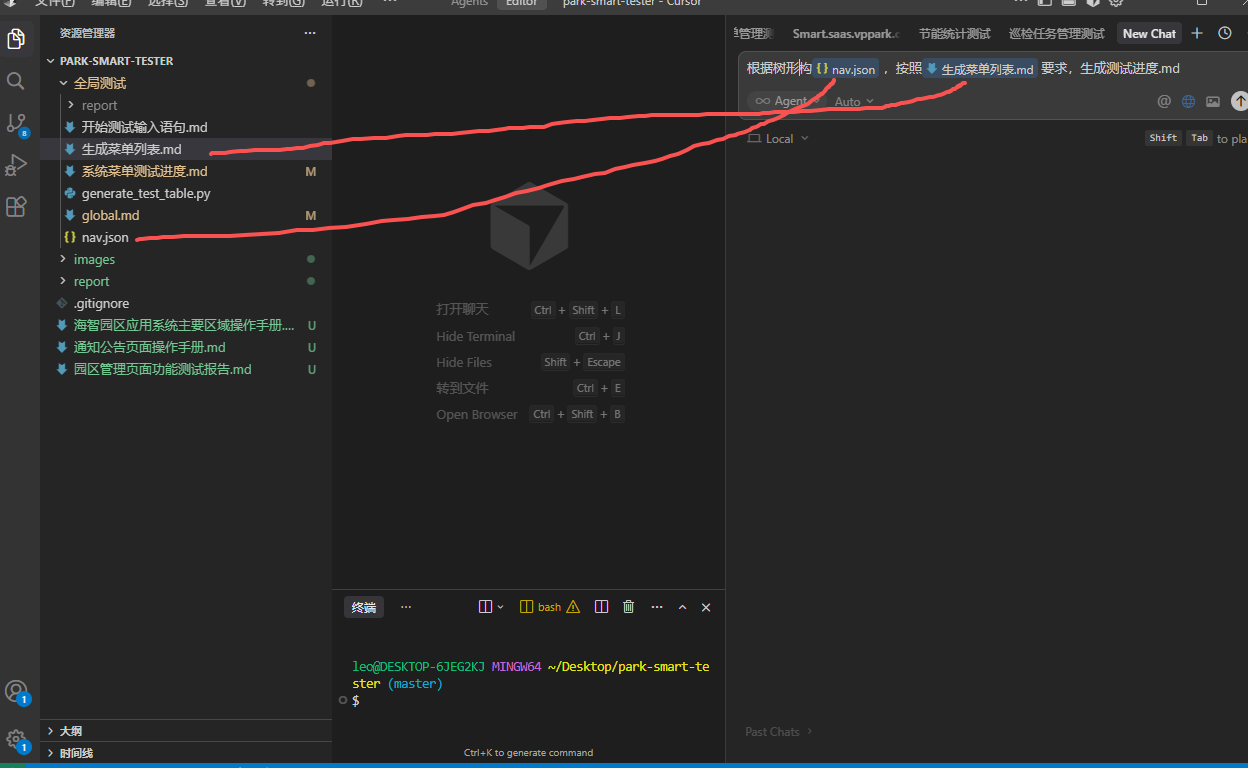Screen dimensions: 1248x768
Task: Click the trash icon to kill terminal
Action: pos(628,607)
